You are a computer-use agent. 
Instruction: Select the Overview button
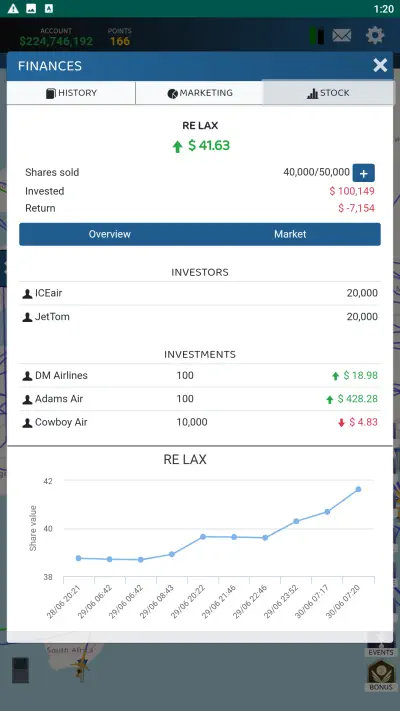click(109, 234)
